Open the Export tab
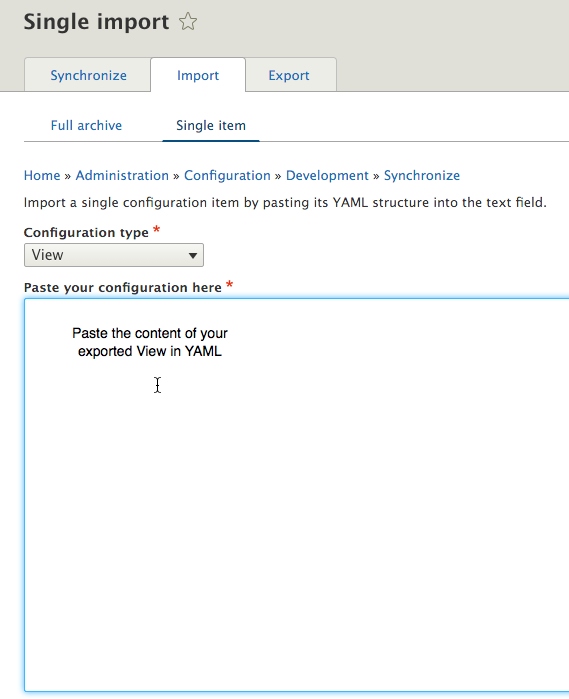 click(290, 75)
